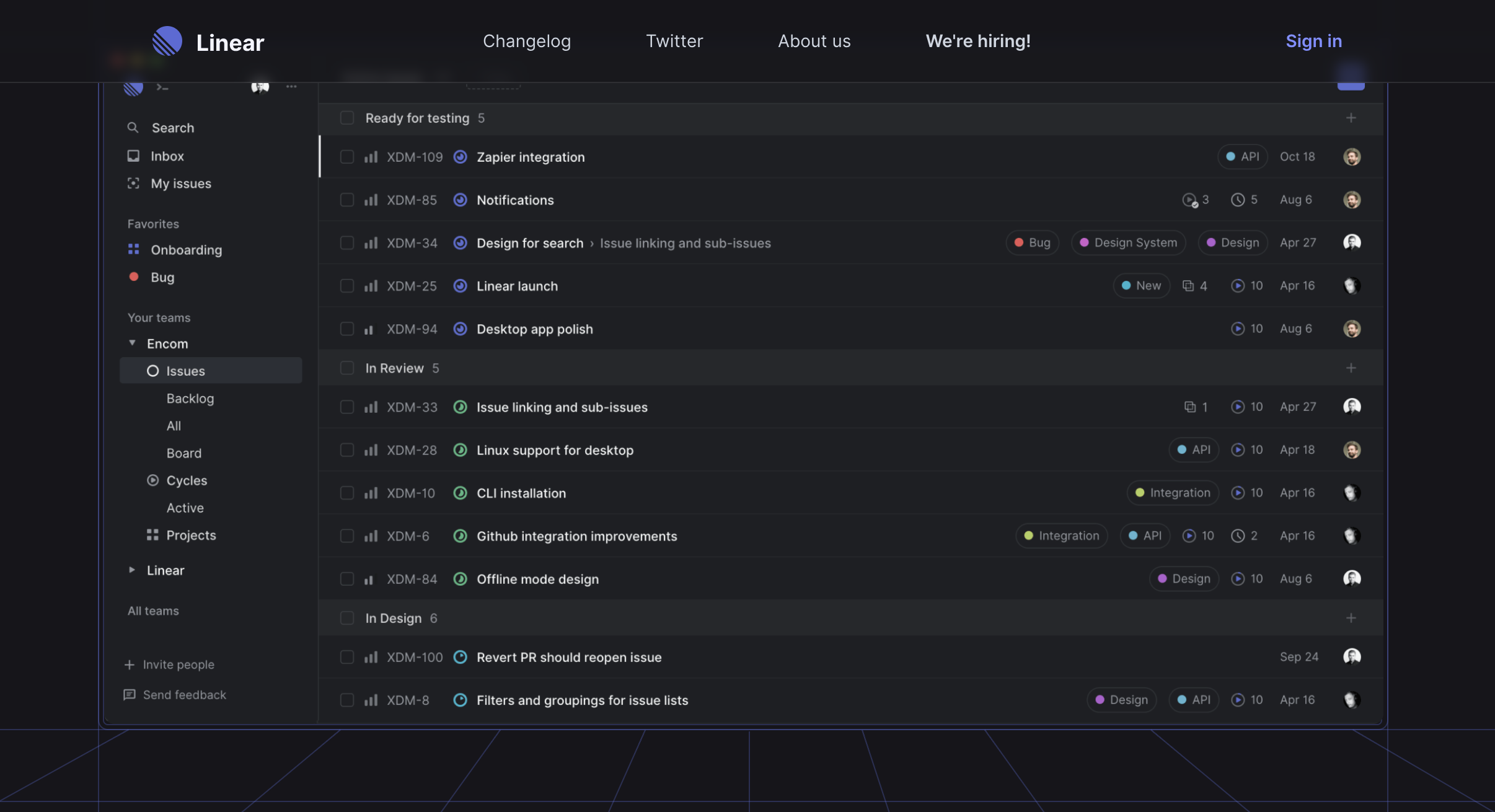This screenshot has height=812, width=1495.
Task: Click status icon of Revert PR should reopen issue
Action: click(460, 657)
